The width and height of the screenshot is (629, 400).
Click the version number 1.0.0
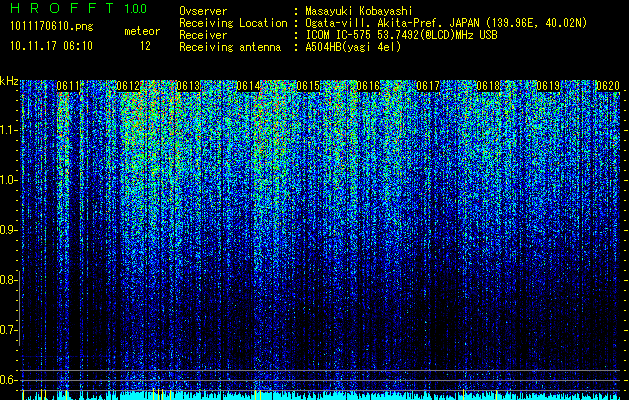click(x=135, y=9)
